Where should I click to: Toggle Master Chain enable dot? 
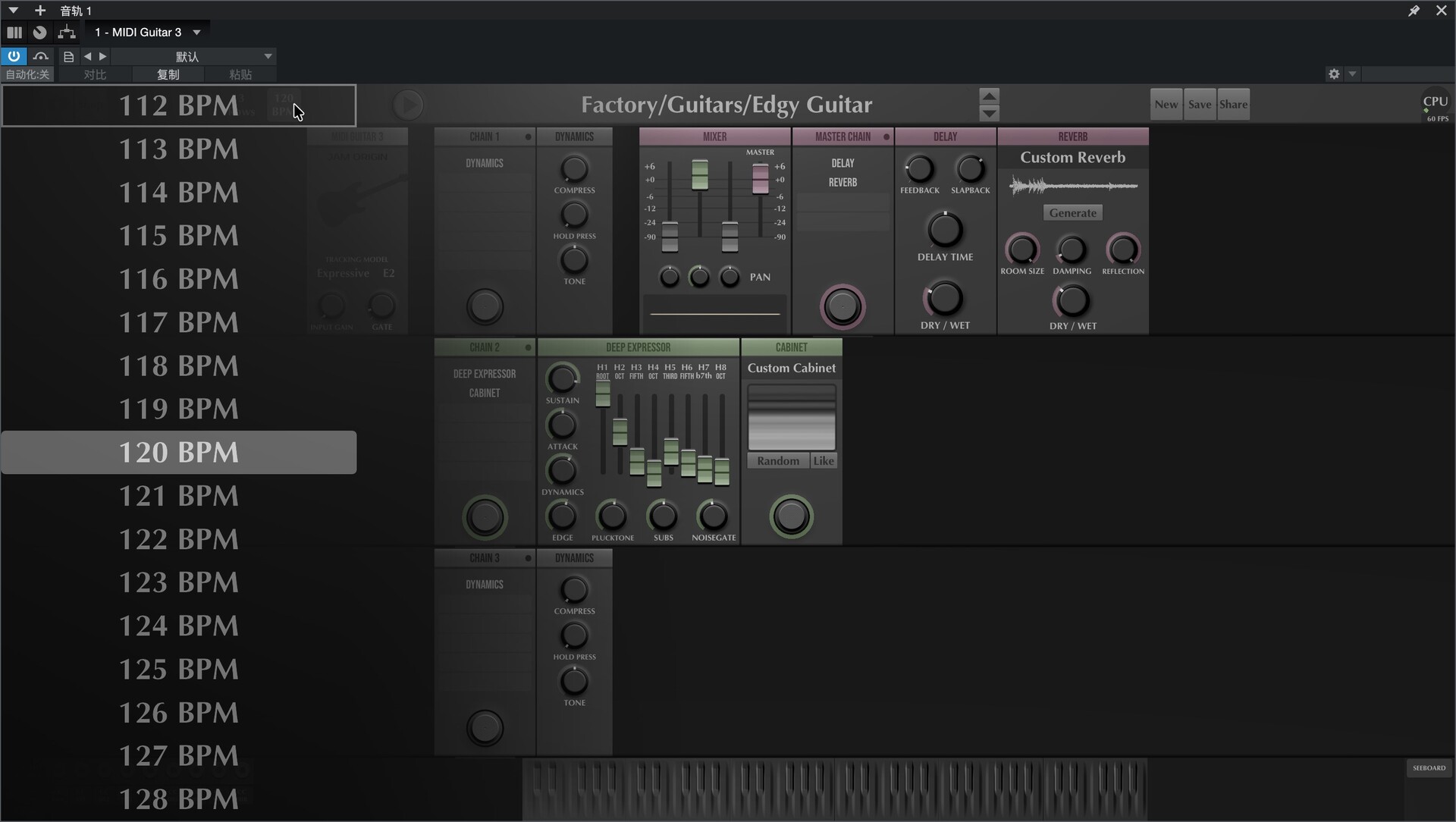(x=886, y=136)
